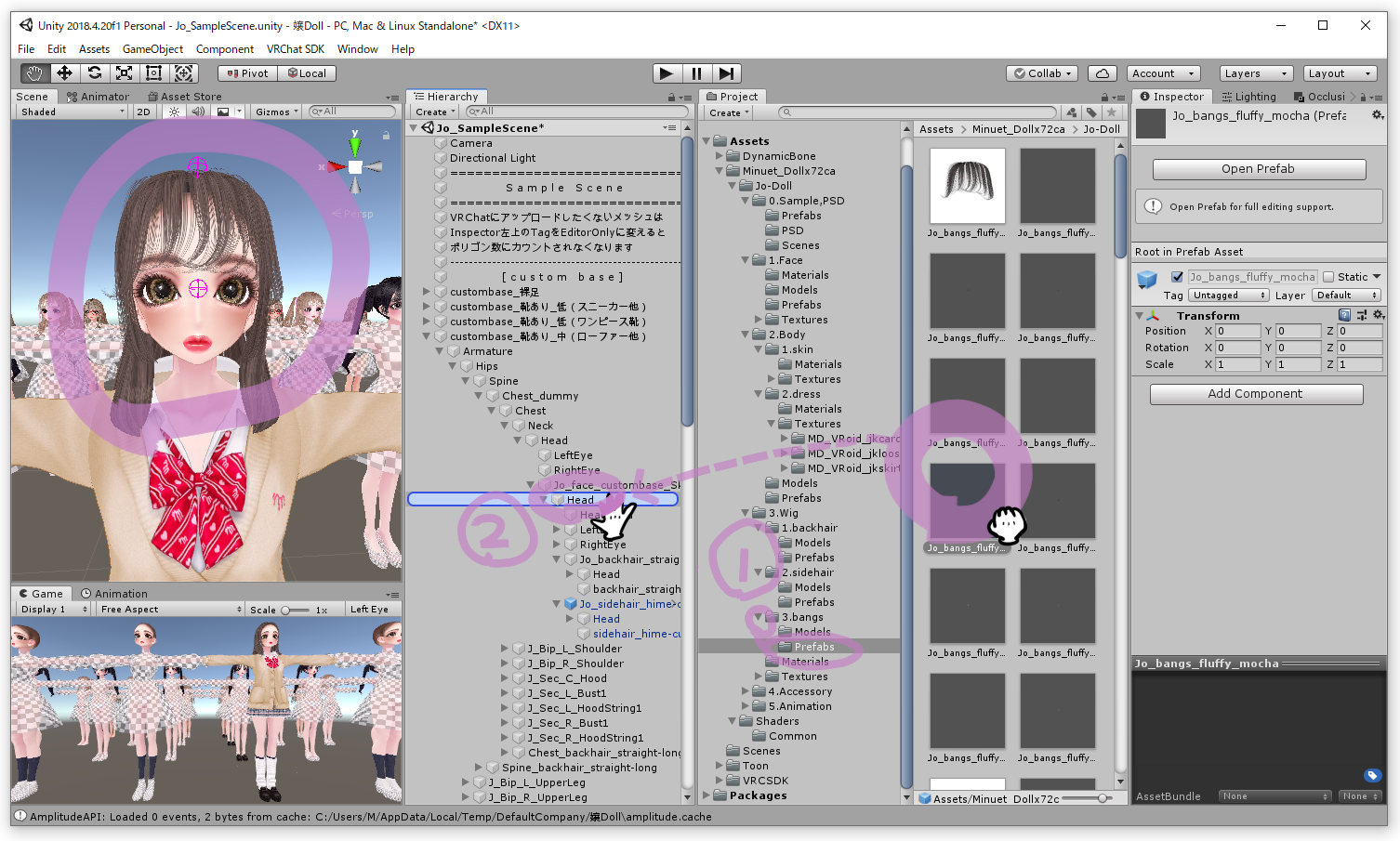This screenshot has width=1400, height=841.
Task: Click the Hierarchy Create button
Action: point(435,112)
